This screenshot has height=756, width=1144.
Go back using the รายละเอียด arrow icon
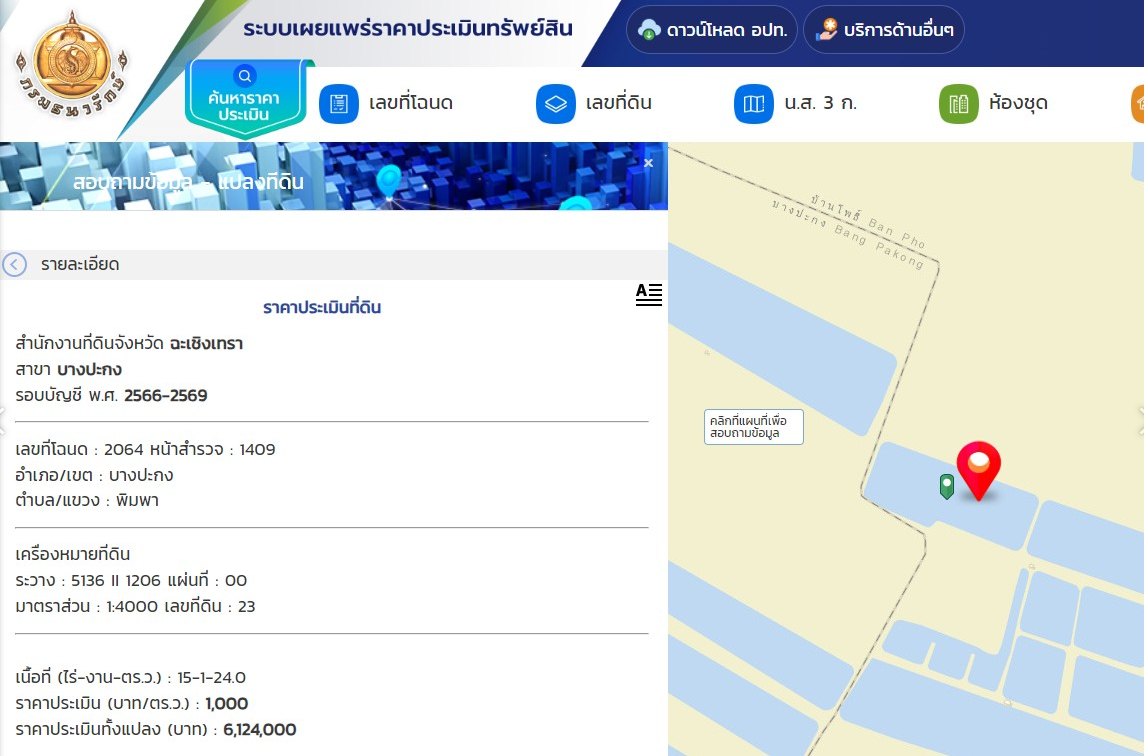pos(15,264)
